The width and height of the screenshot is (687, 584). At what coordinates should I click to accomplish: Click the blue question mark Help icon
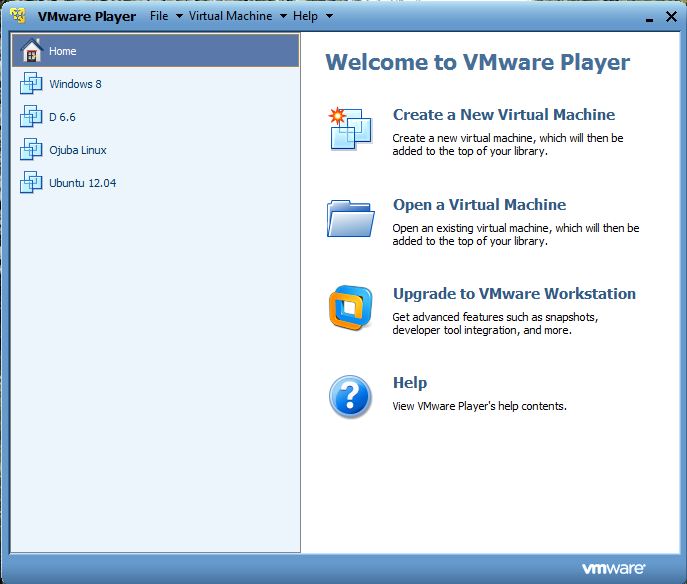click(x=350, y=397)
